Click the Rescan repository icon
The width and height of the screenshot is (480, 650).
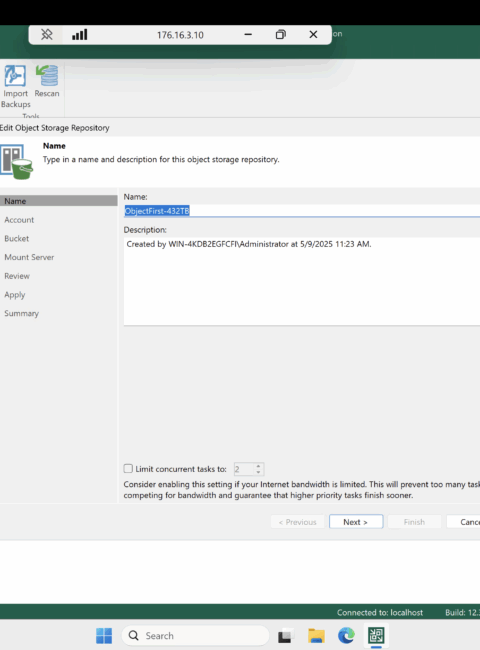pos(47,75)
